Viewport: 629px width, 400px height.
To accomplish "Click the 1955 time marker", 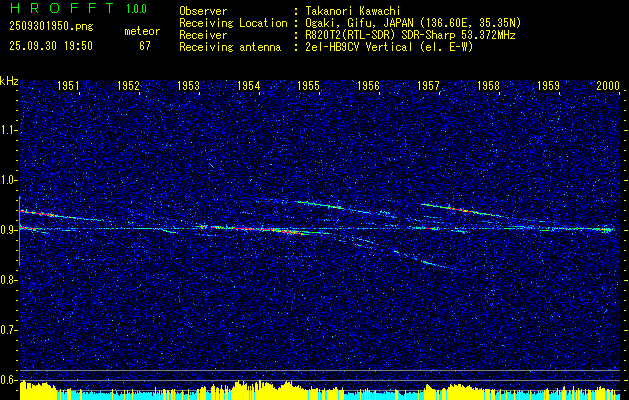I will [308, 85].
